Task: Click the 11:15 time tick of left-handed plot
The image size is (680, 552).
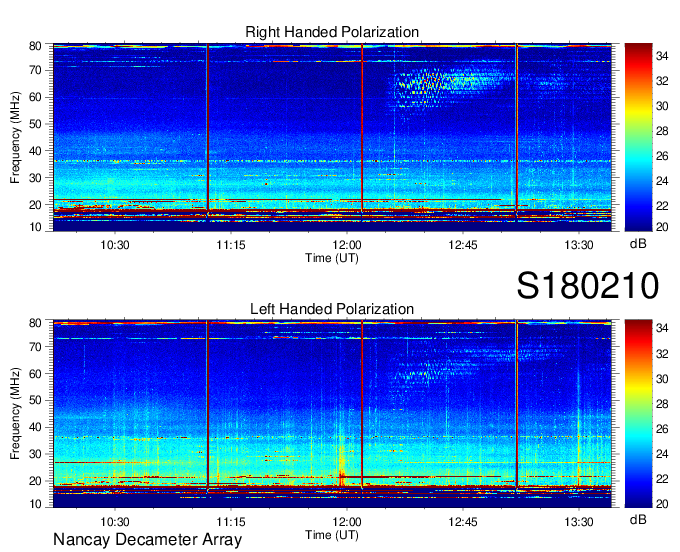Action: pyautogui.click(x=231, y=522)
